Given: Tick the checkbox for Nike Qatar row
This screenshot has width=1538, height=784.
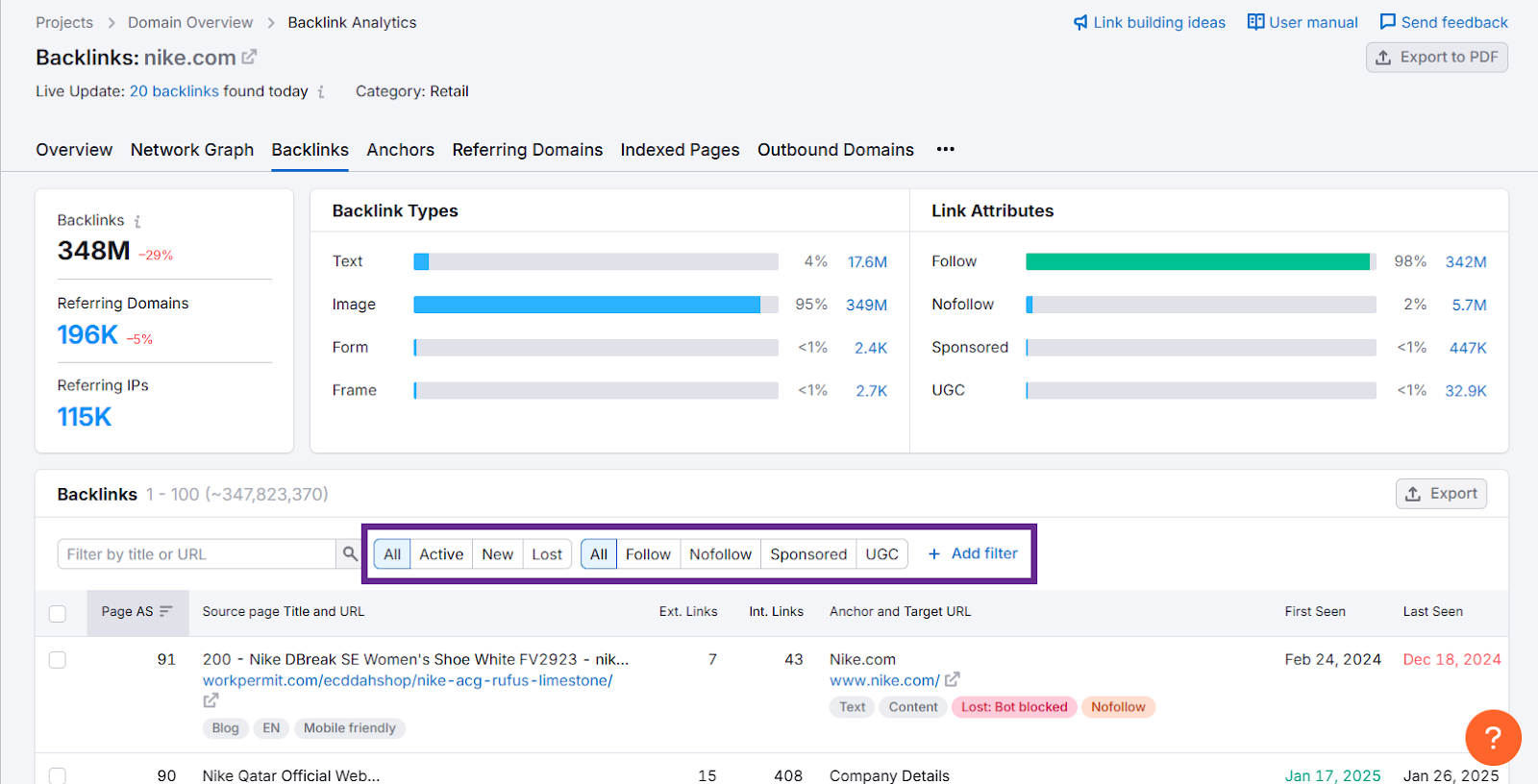Looking at the screenshot, I should [58, 775].
